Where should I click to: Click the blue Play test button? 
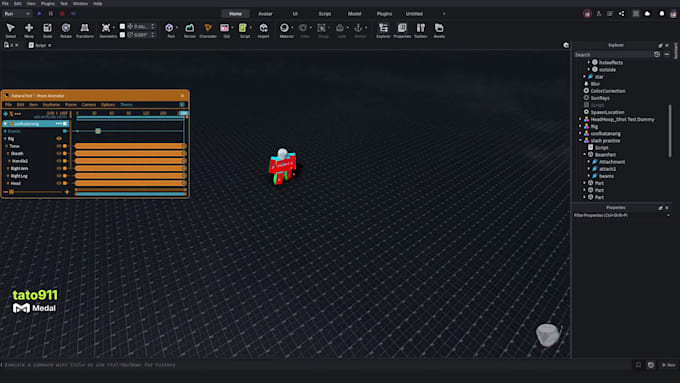coord(39,14)
